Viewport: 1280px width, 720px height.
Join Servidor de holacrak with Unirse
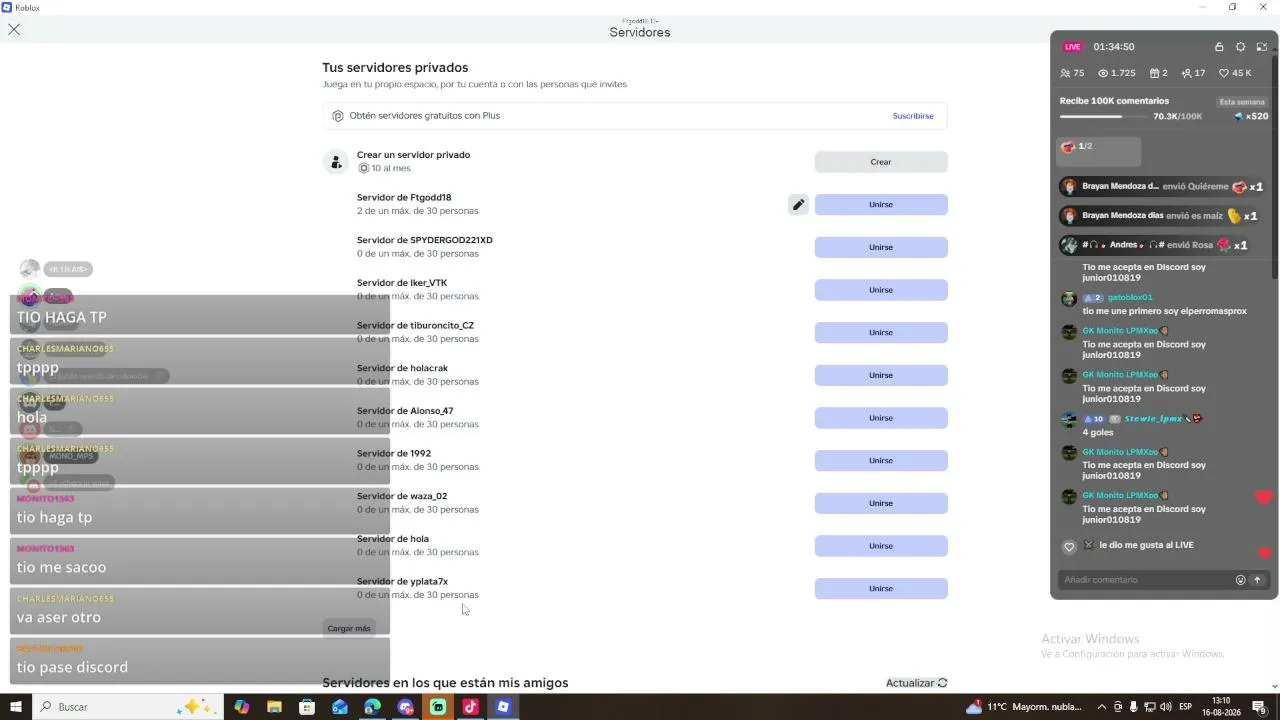tap(881, 375)
